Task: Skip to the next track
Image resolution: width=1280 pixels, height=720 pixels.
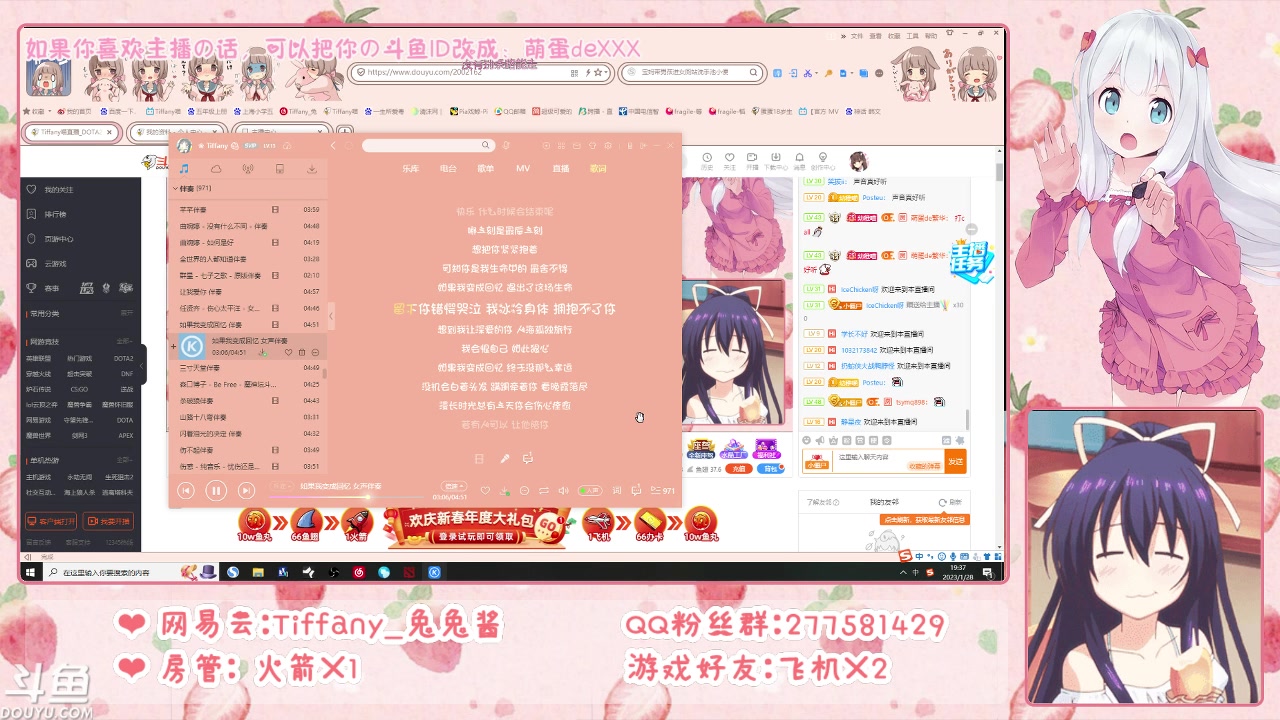Action: [246, 490]
